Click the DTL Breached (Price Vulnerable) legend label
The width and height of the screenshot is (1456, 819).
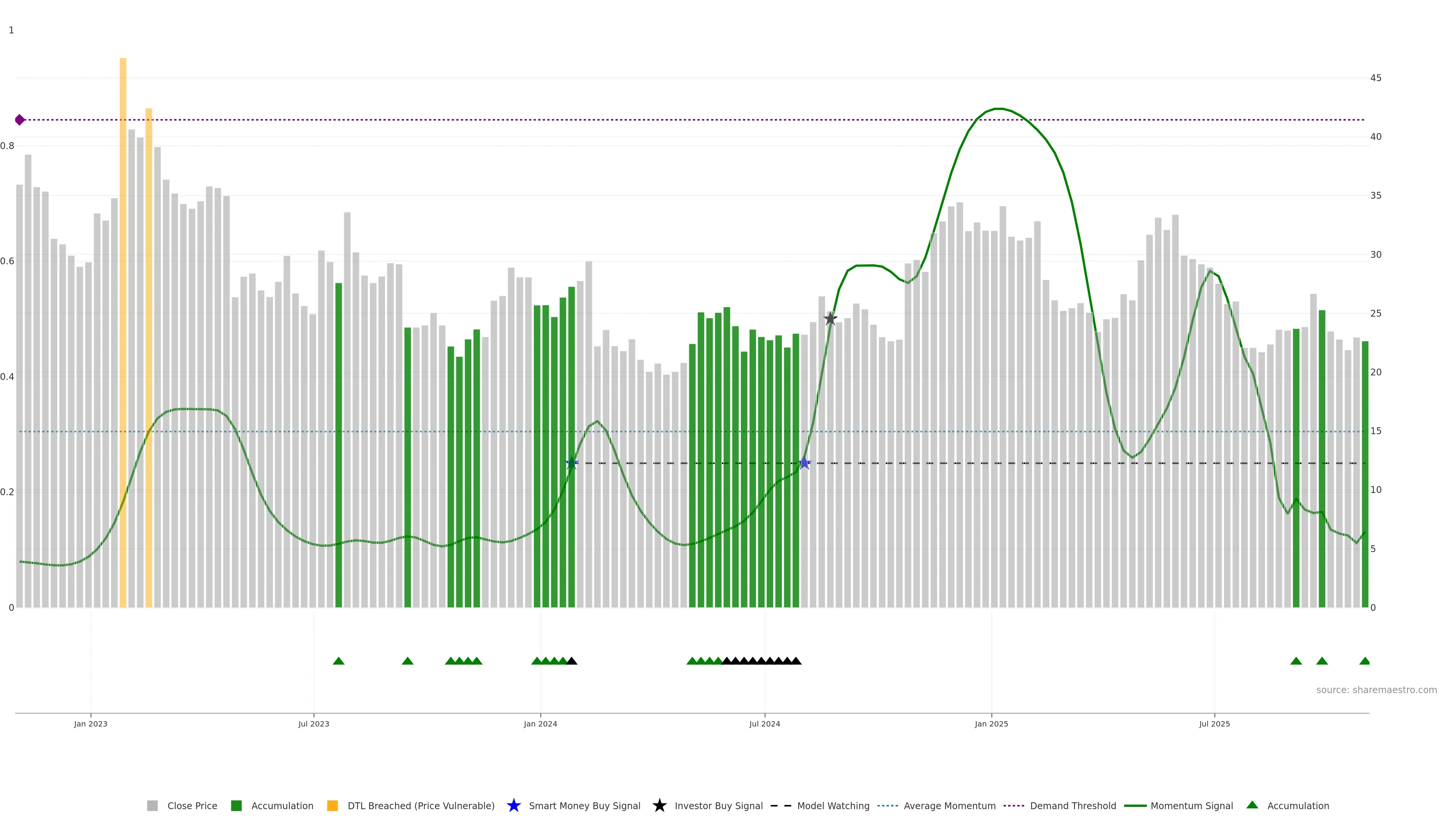coord(420,805)
